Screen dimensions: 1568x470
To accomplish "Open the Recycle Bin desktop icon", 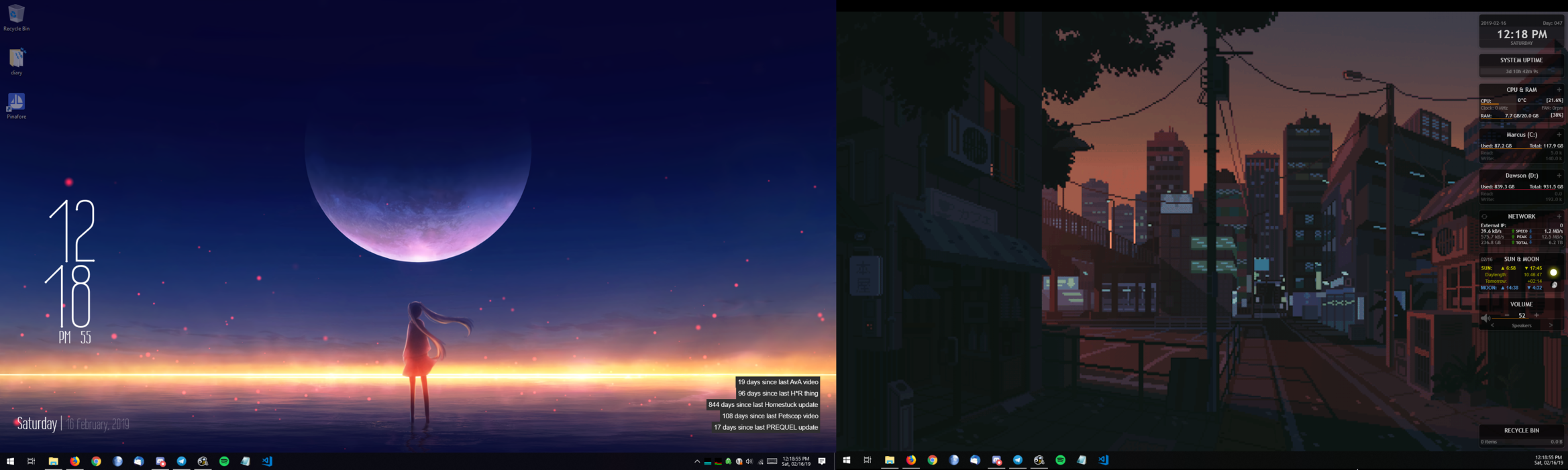I will tap(16, 17).
